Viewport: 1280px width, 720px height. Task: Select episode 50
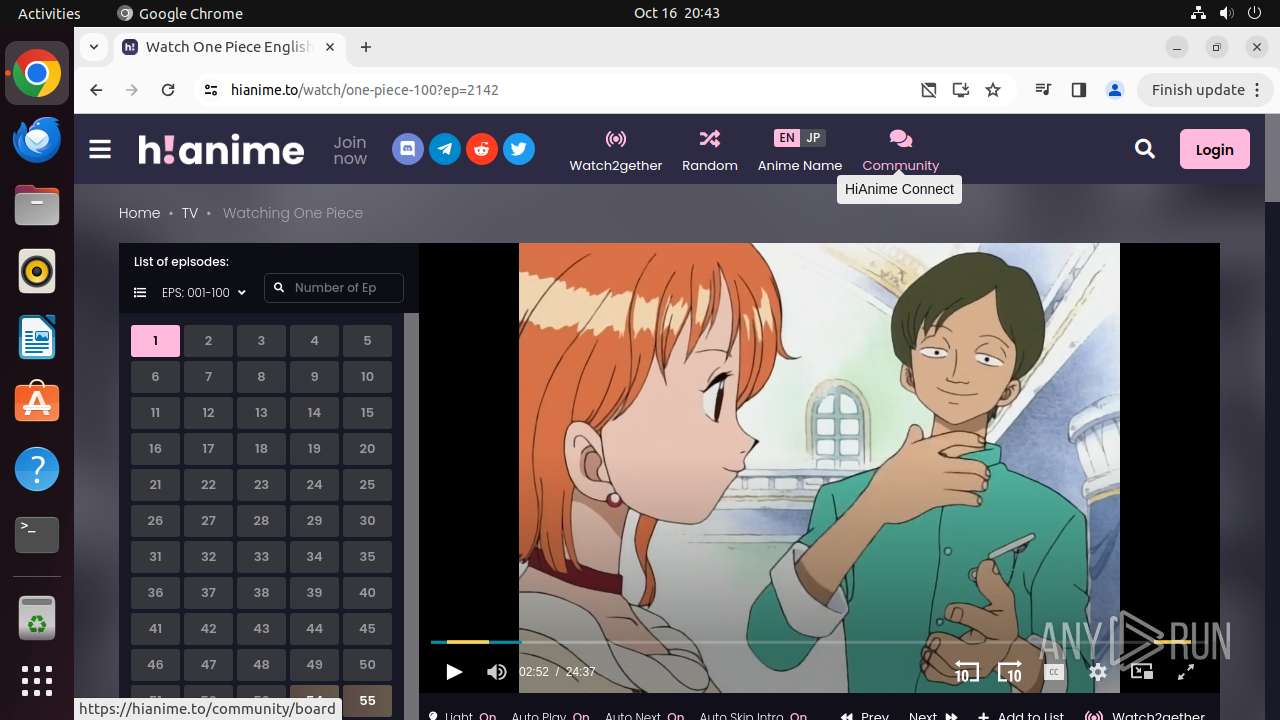[x=367, y=665]
